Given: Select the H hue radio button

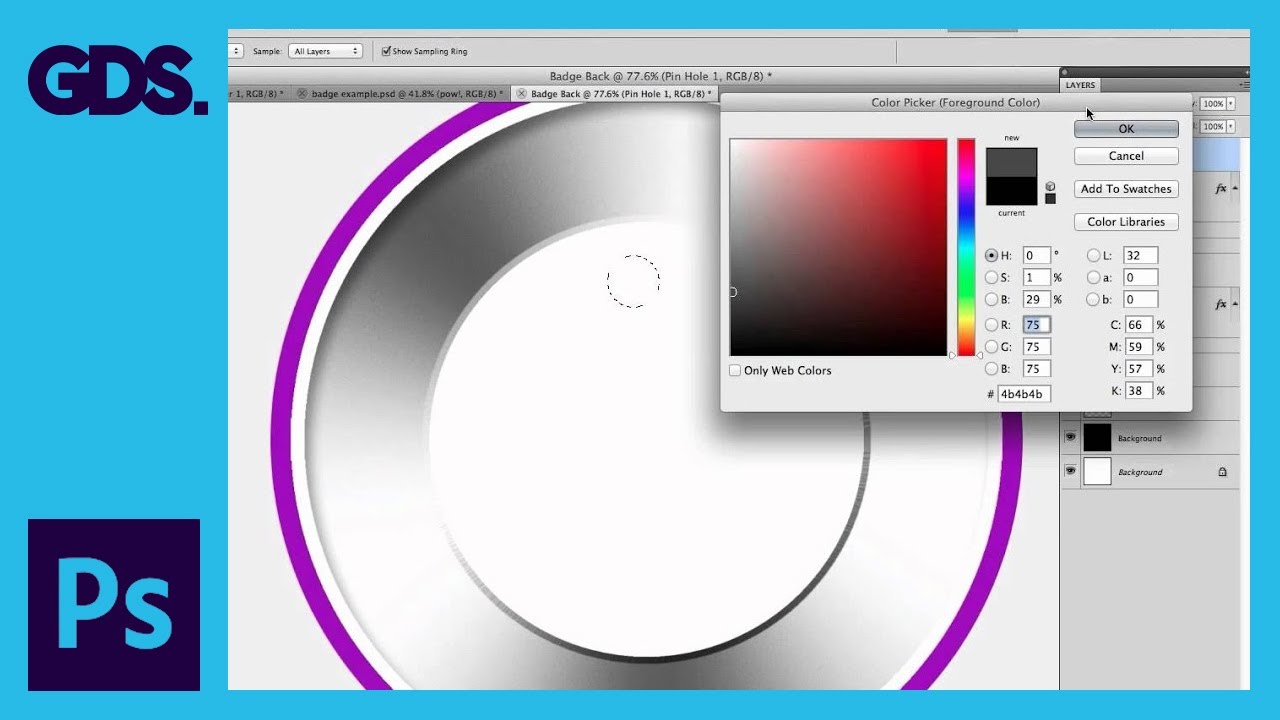Looking at the screenshot, I should point(991,256).
